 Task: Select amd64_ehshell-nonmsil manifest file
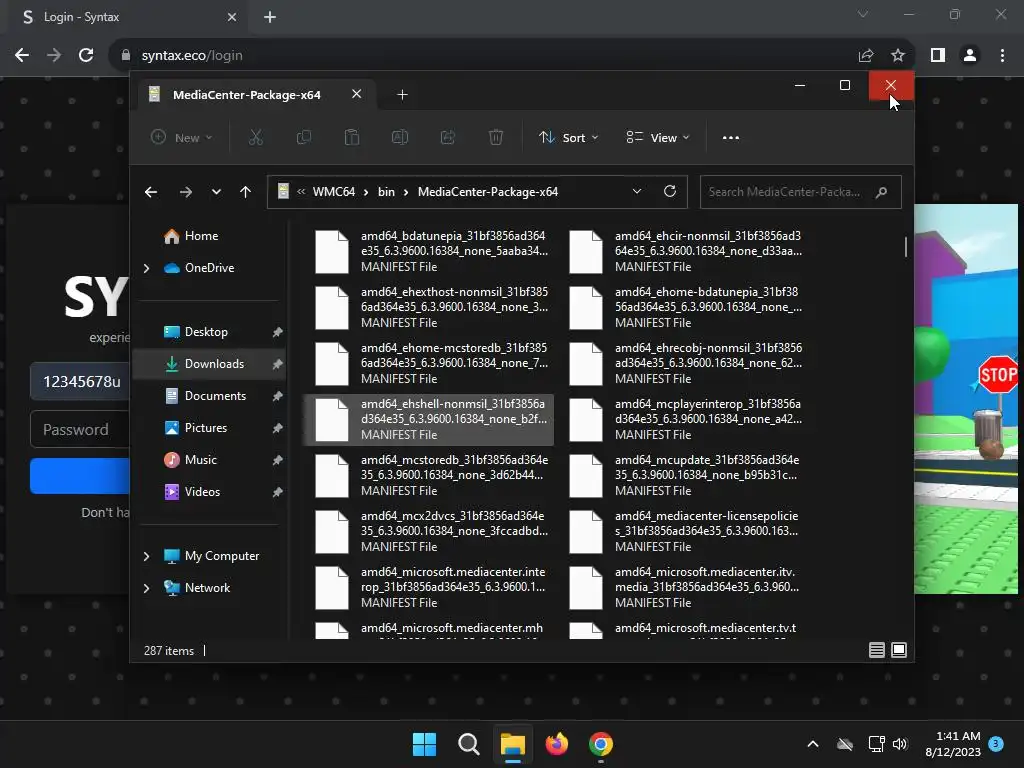[x=429, y=419]
